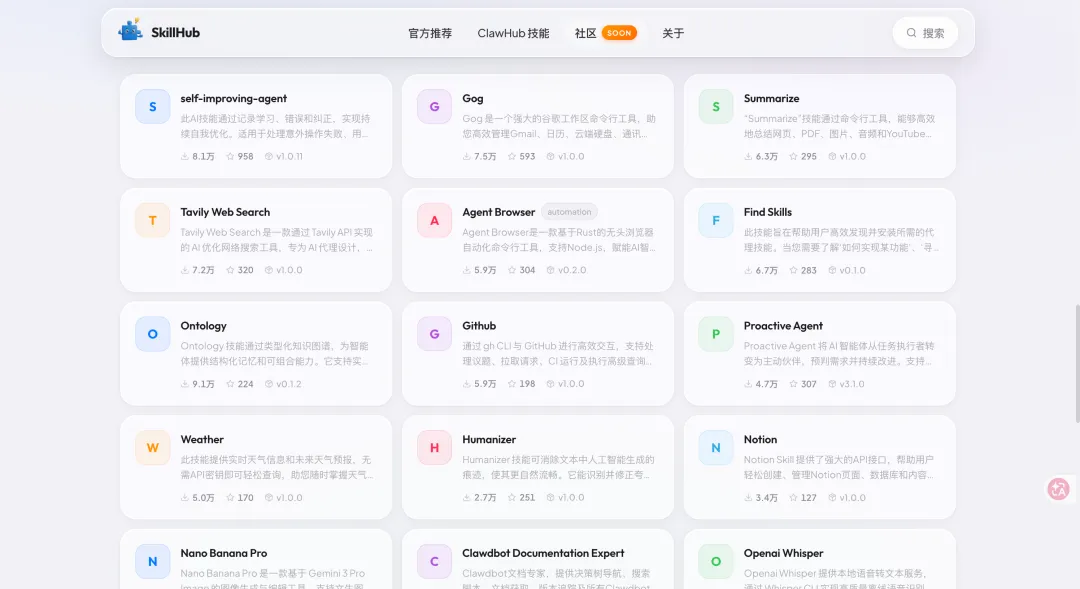Click the 搜索 search field
This screenshot has width=1080, height=589.
[925, 33]
